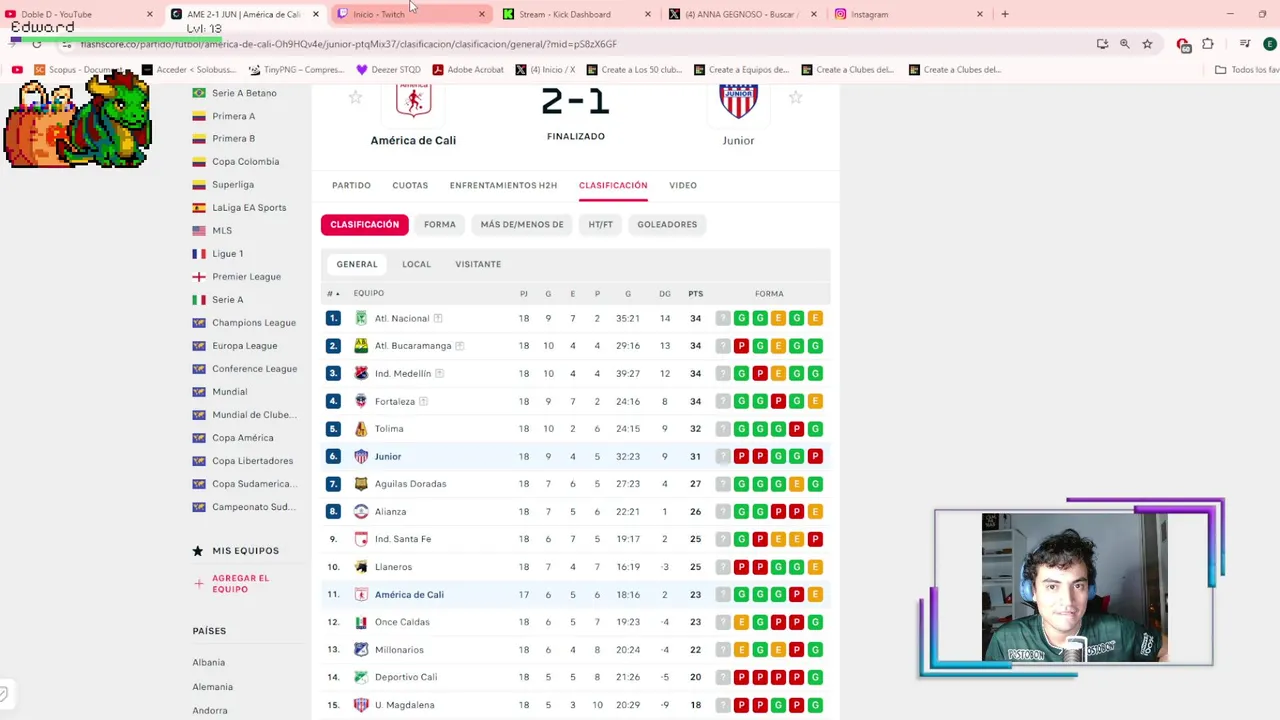
Task: Select the GOLEADORES pill
Action: pyautogui.click(x=667, y=224)
